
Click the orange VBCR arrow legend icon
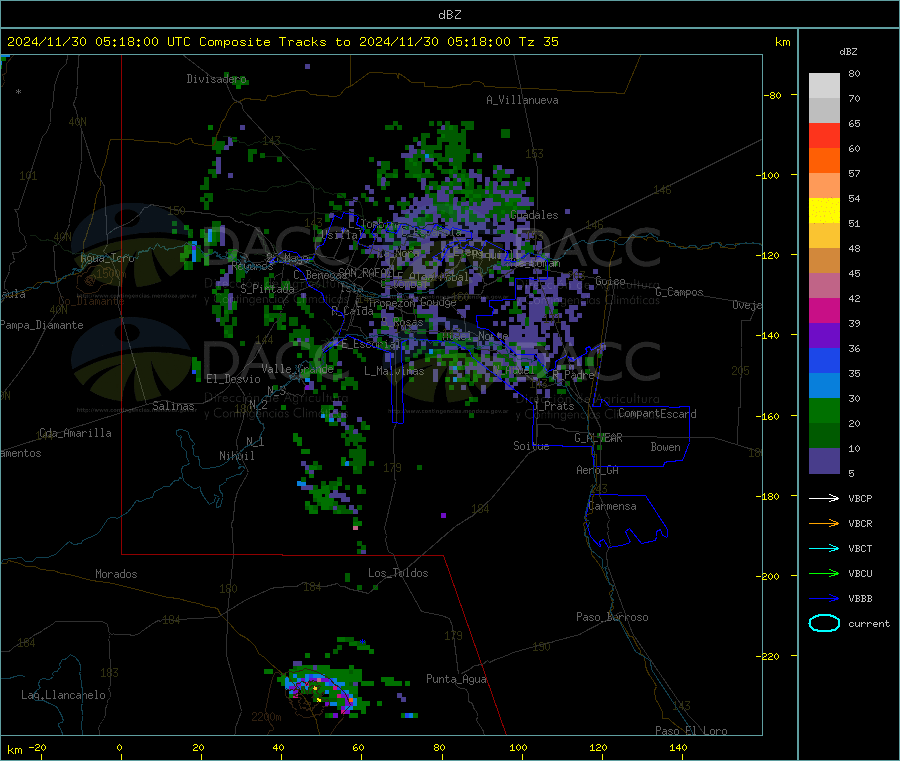click(x=824, y=523)
